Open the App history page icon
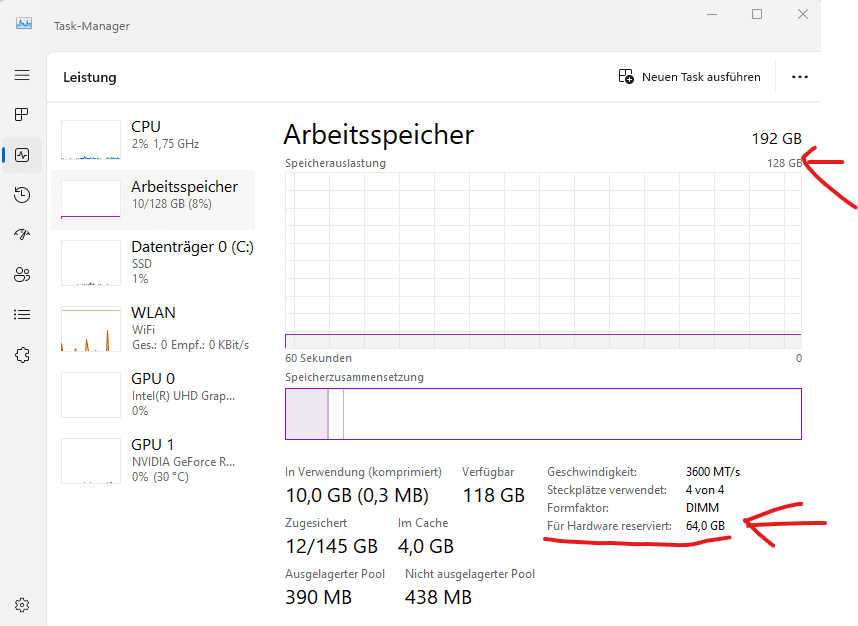Screen dimensions: 858x626 click(x=22, y=195)
